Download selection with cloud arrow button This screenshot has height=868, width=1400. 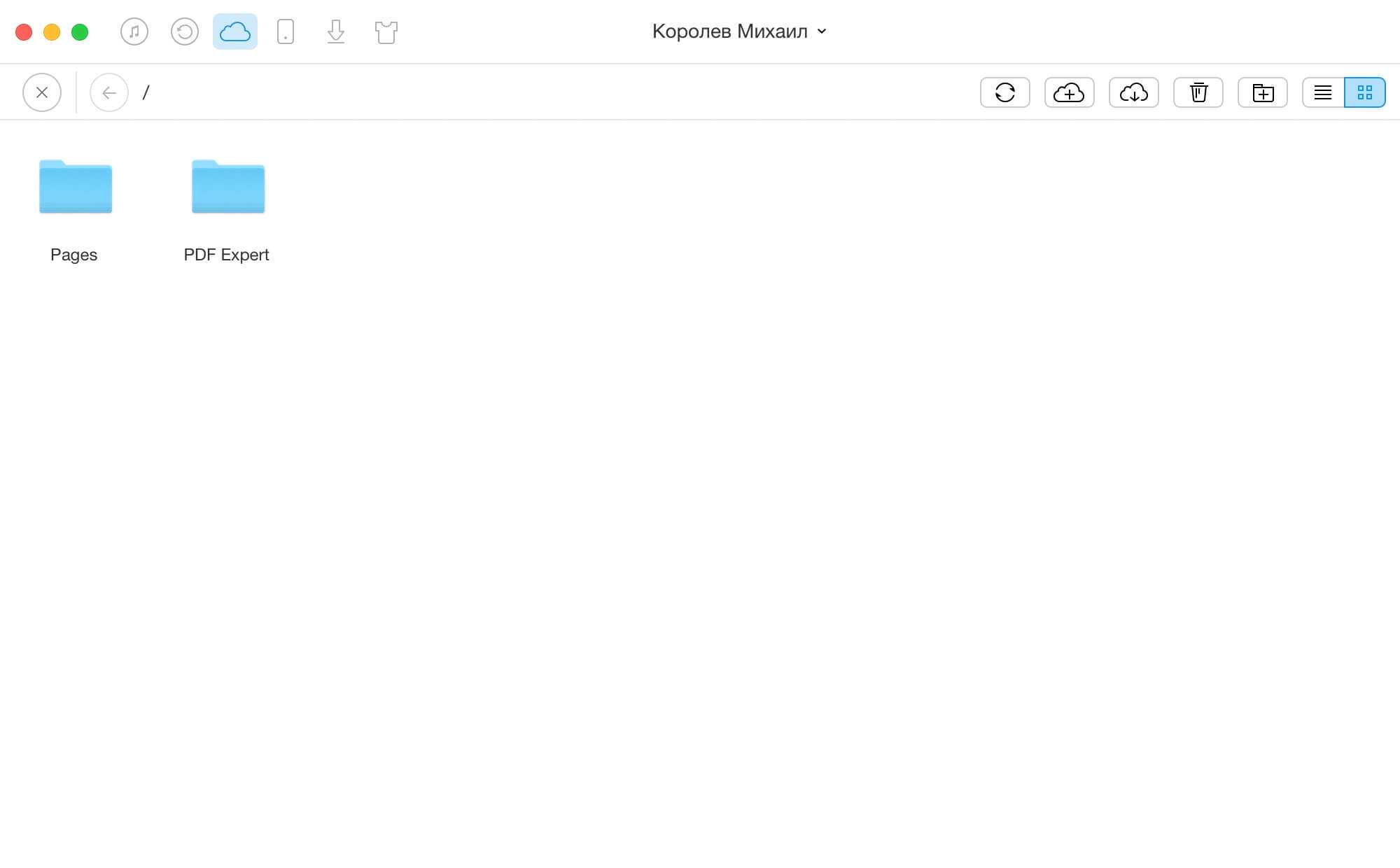point(1133,92)
